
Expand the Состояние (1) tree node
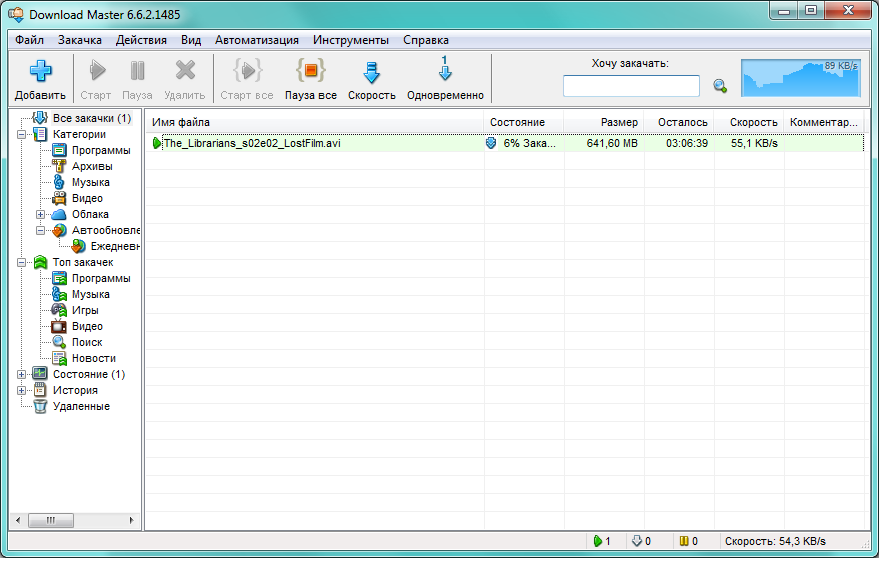(22, 374)
